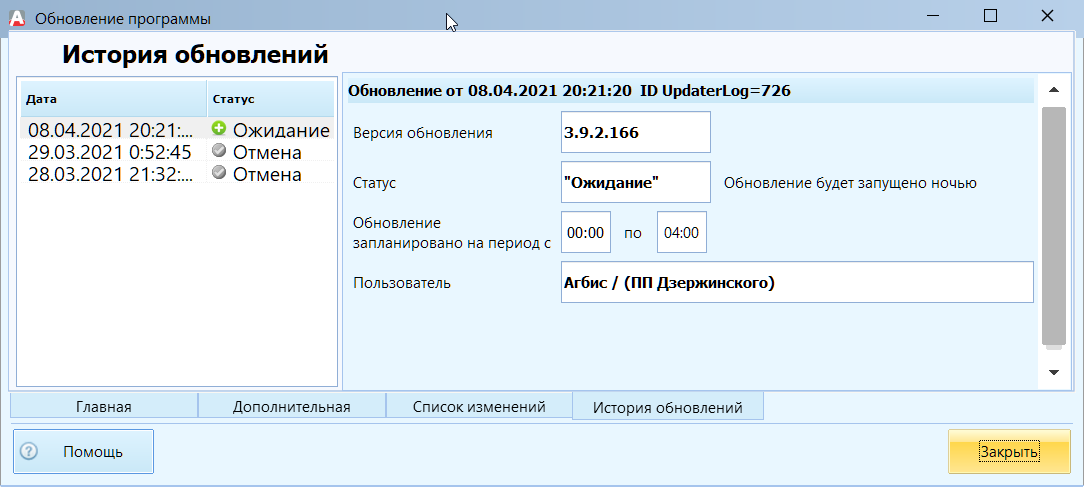
Task: Click the scrollbar up arrow in details panel
Action: [1054, 90]
